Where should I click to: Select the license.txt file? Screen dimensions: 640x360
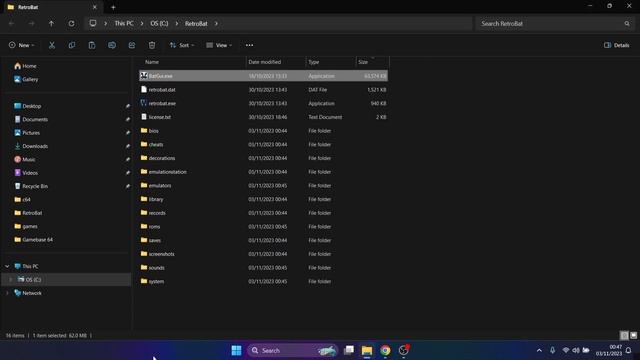[x=263, y=117]
